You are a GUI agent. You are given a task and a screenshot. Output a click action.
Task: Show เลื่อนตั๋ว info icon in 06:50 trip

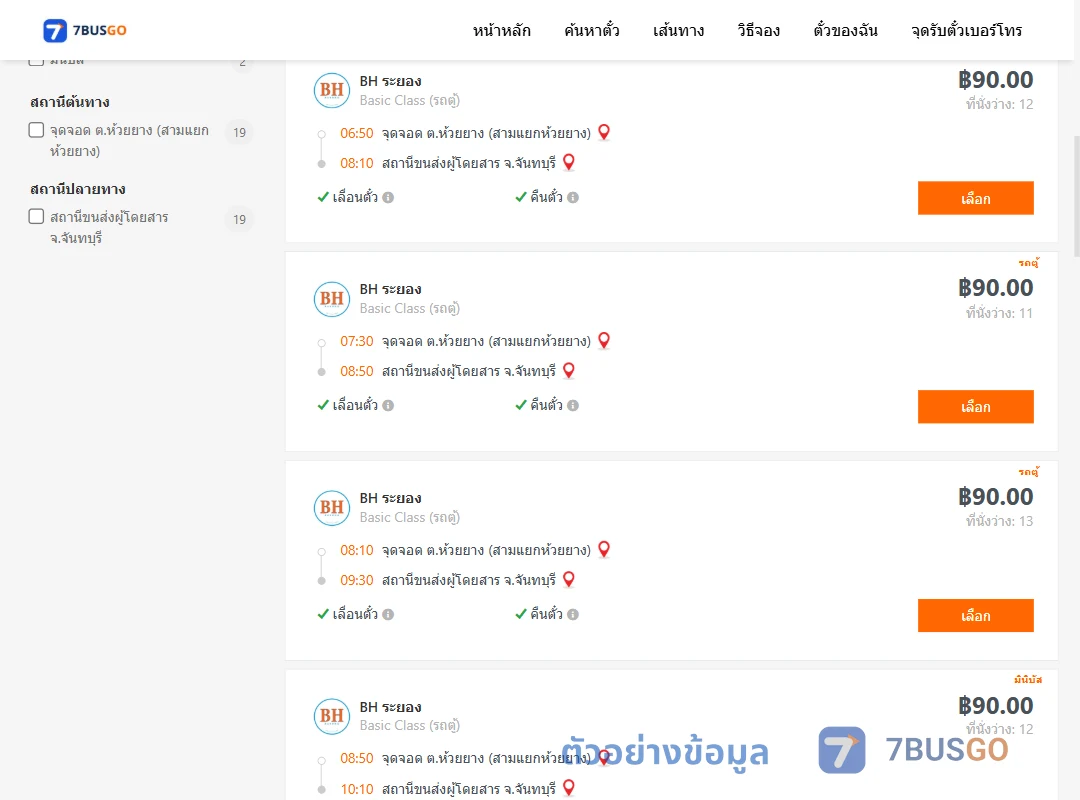tap(388, 198)
